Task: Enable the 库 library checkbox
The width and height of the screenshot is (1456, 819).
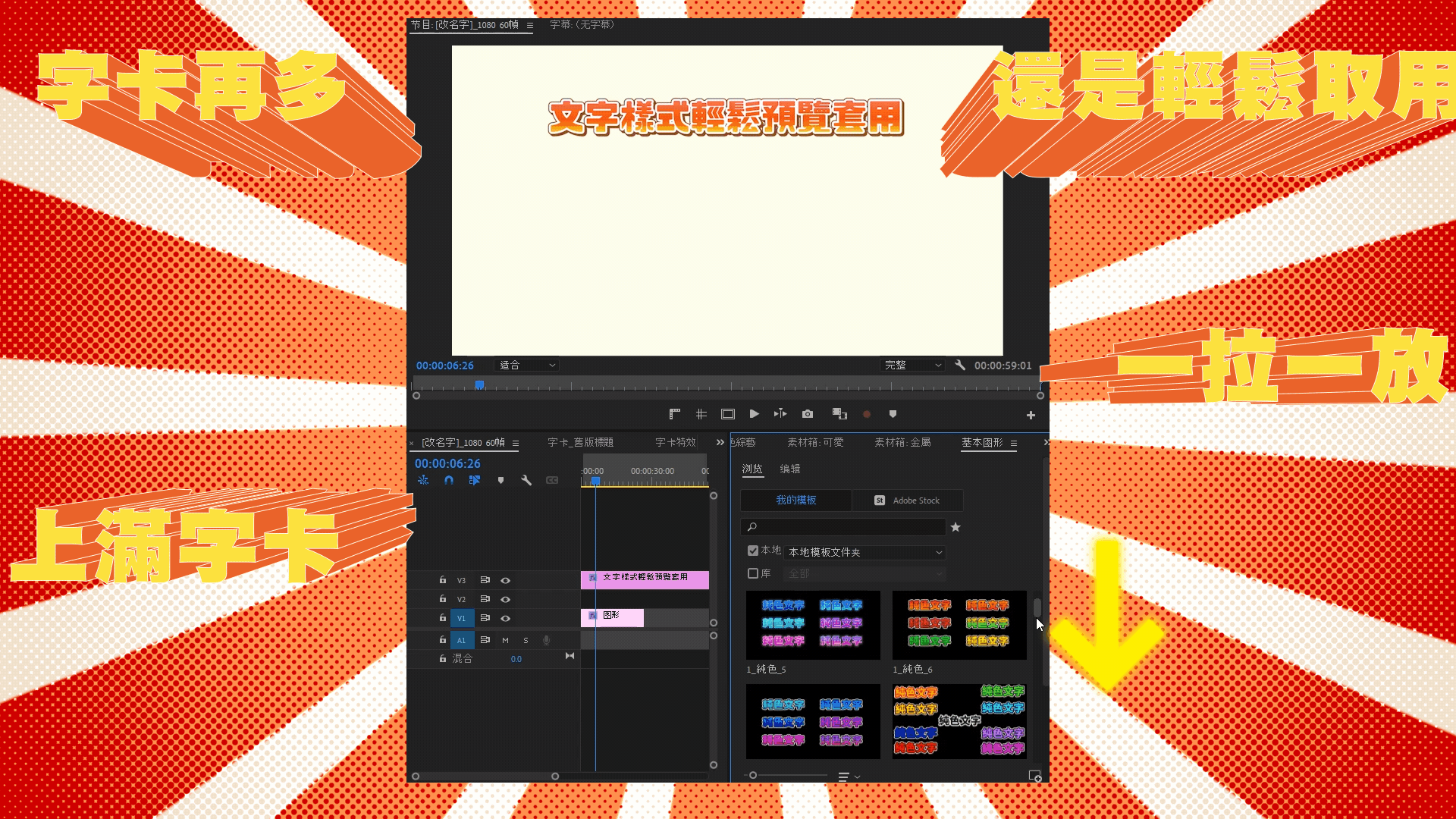Action: coord(753,573)
